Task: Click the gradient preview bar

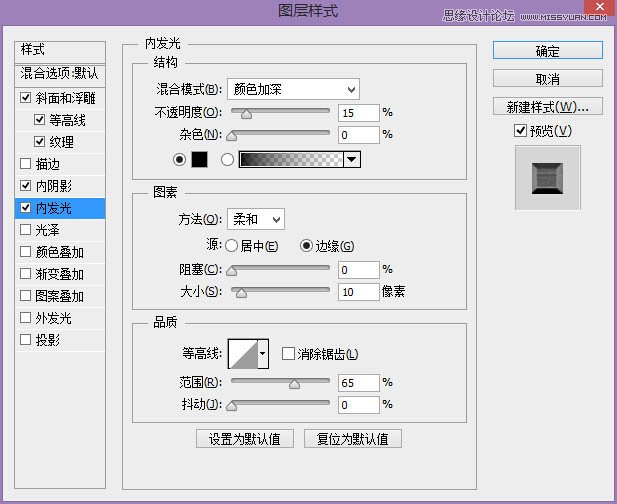Action: pos(291,159)
